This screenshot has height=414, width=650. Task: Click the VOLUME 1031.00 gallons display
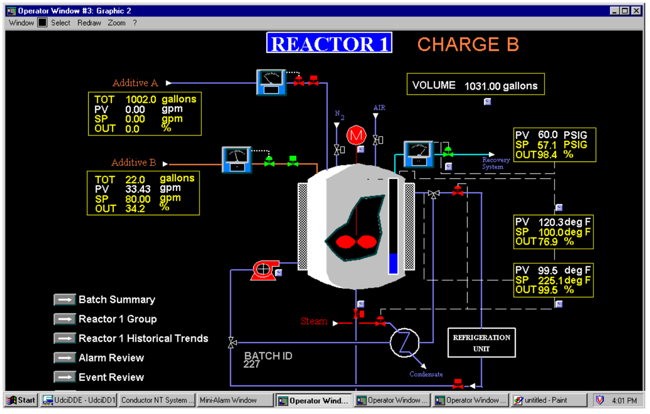tap(475, 85)
